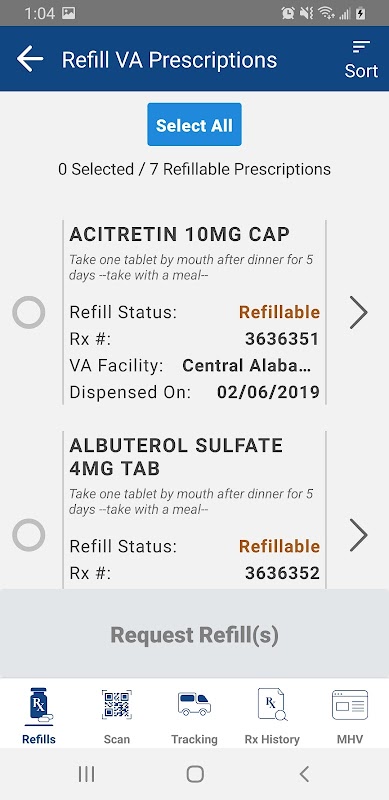Expand Albuterol Sulfate 4MG TAB details chevron
Screen dimensions: 389x800
[359, 535]
